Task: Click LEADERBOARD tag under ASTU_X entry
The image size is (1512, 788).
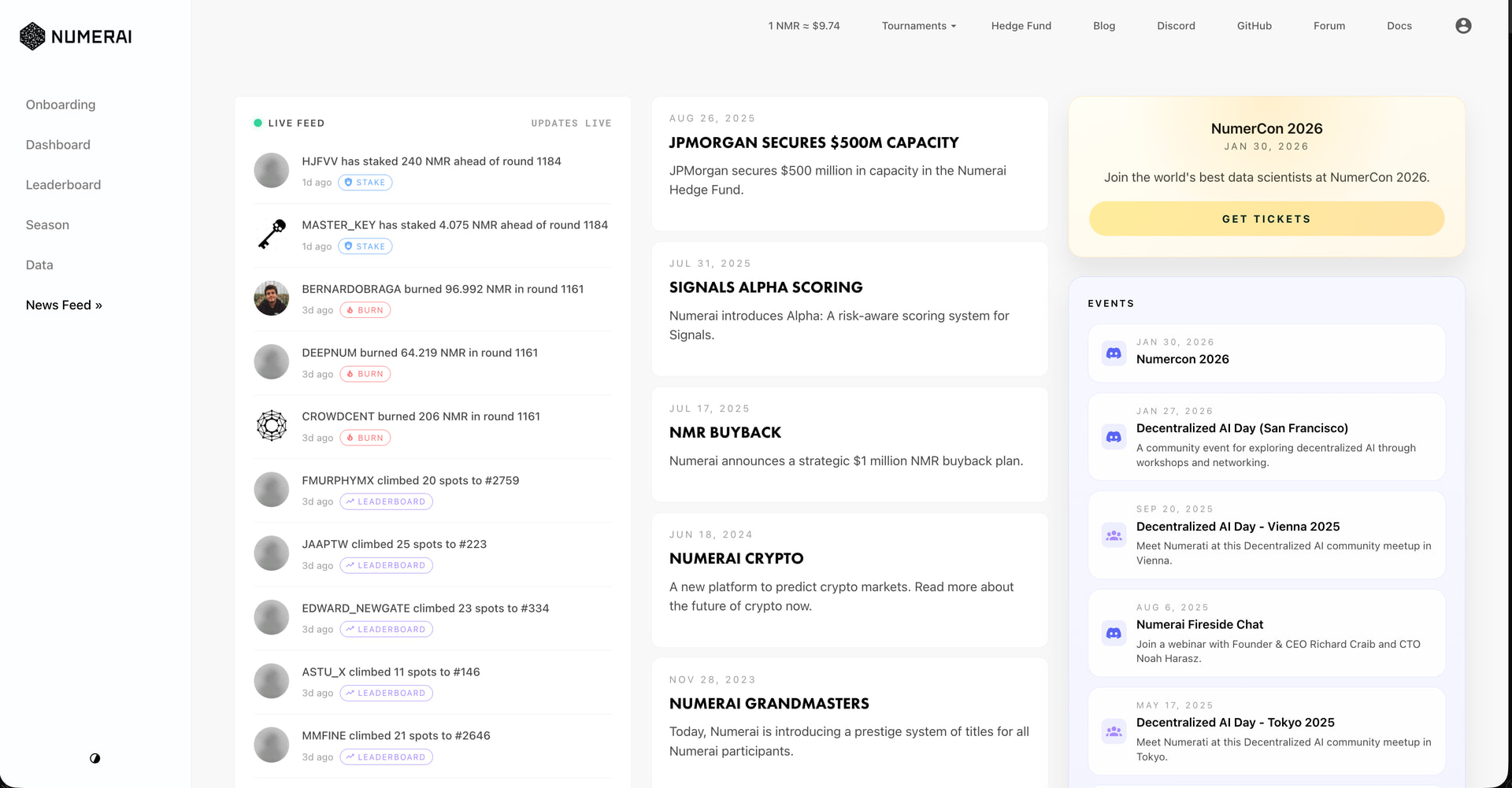Action: [x=387, y=694]
